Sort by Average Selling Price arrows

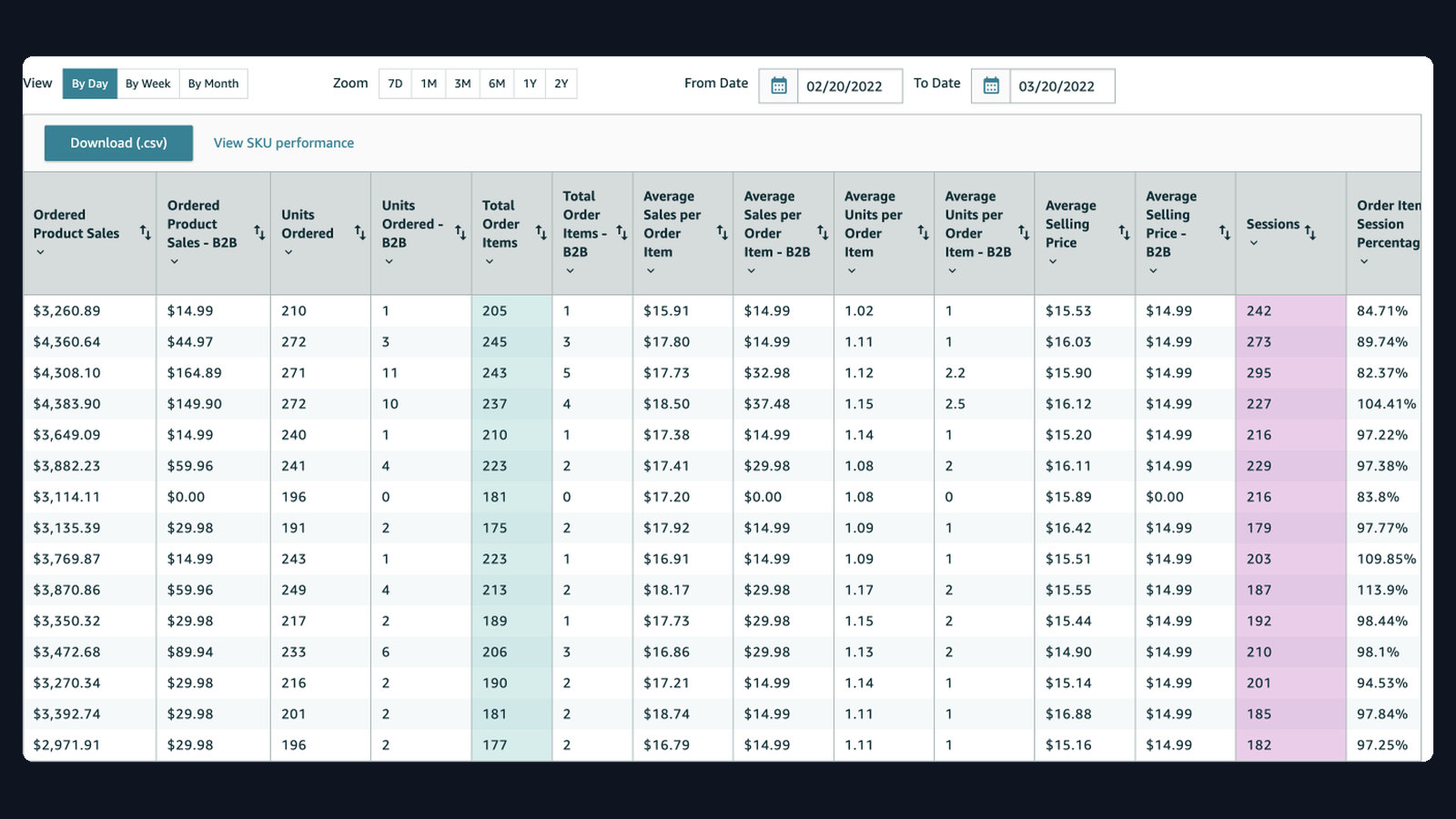pos(1124,233)
